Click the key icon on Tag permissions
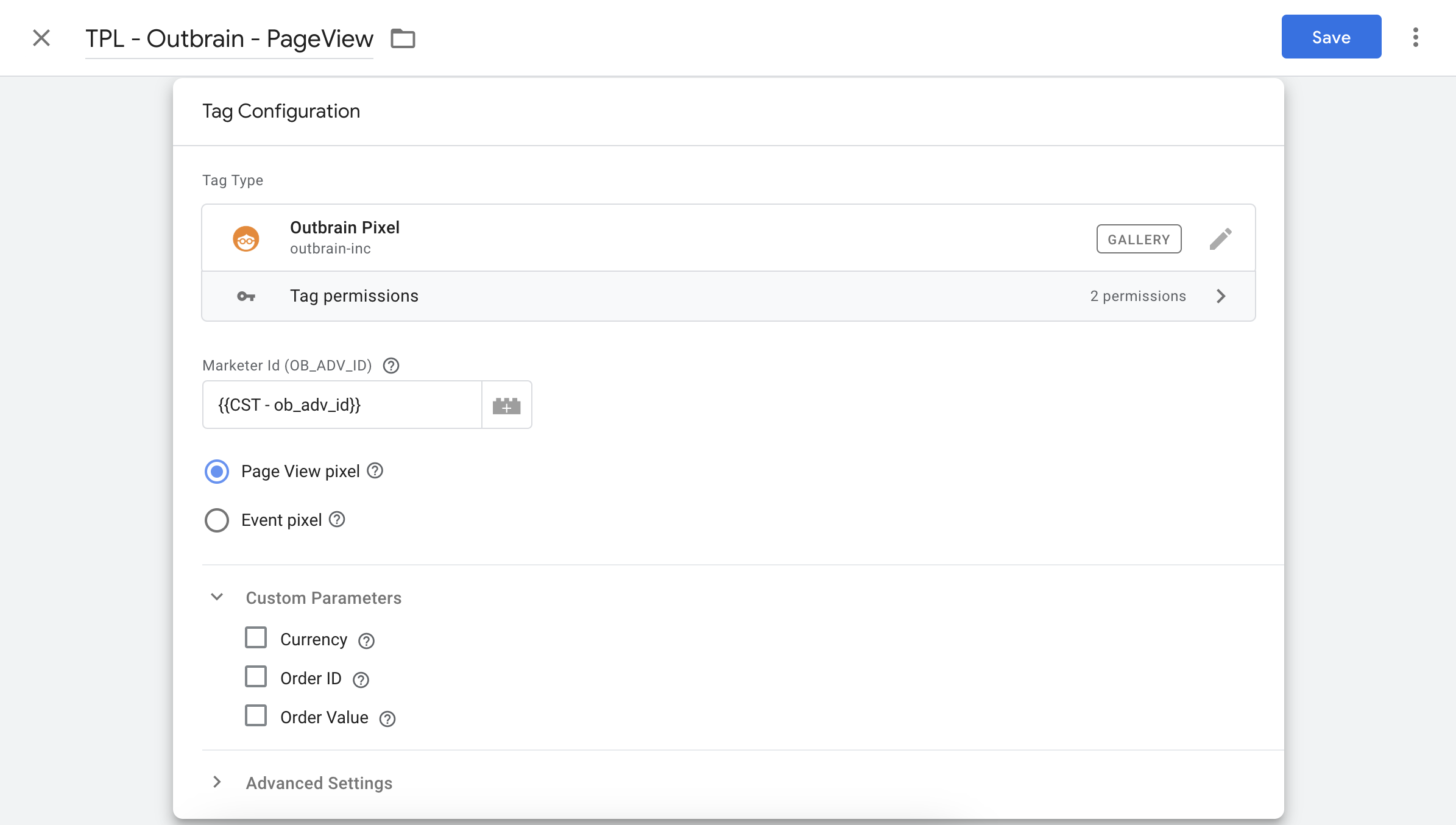The width and height of the screenshot is (1456, 825). point(246,296)
